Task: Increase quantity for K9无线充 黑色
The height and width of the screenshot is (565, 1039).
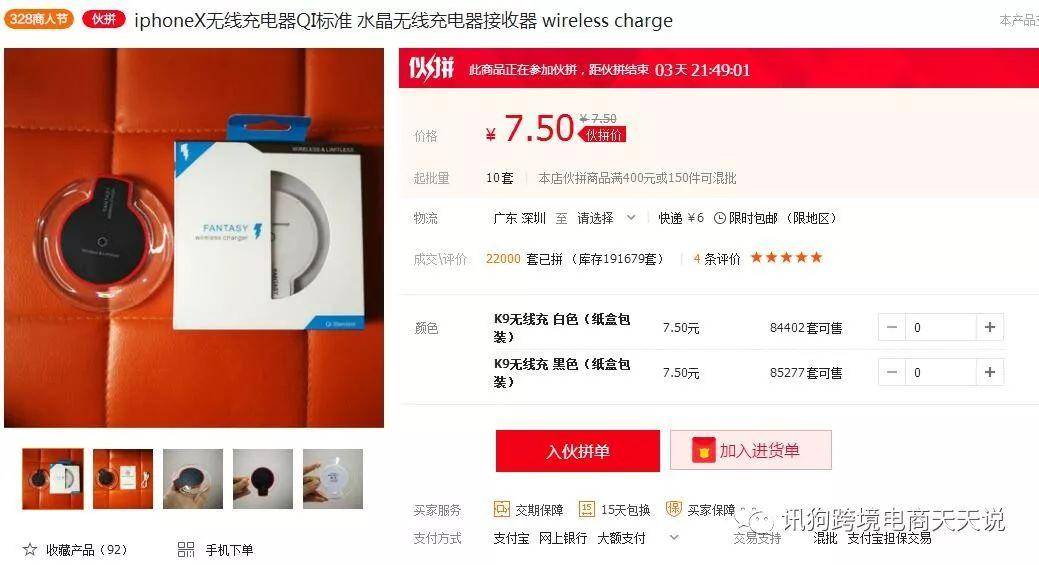Action: click(x=990, y=372)
